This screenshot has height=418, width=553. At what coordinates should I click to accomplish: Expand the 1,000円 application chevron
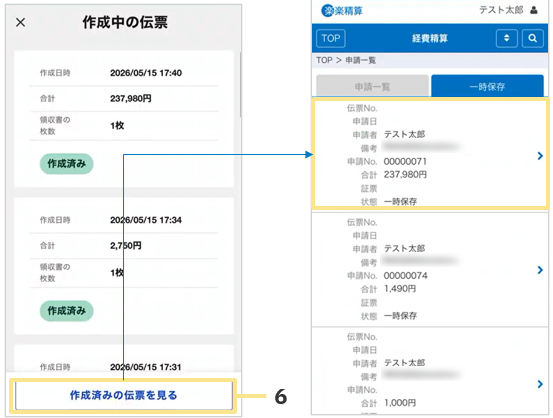point(540,384)
